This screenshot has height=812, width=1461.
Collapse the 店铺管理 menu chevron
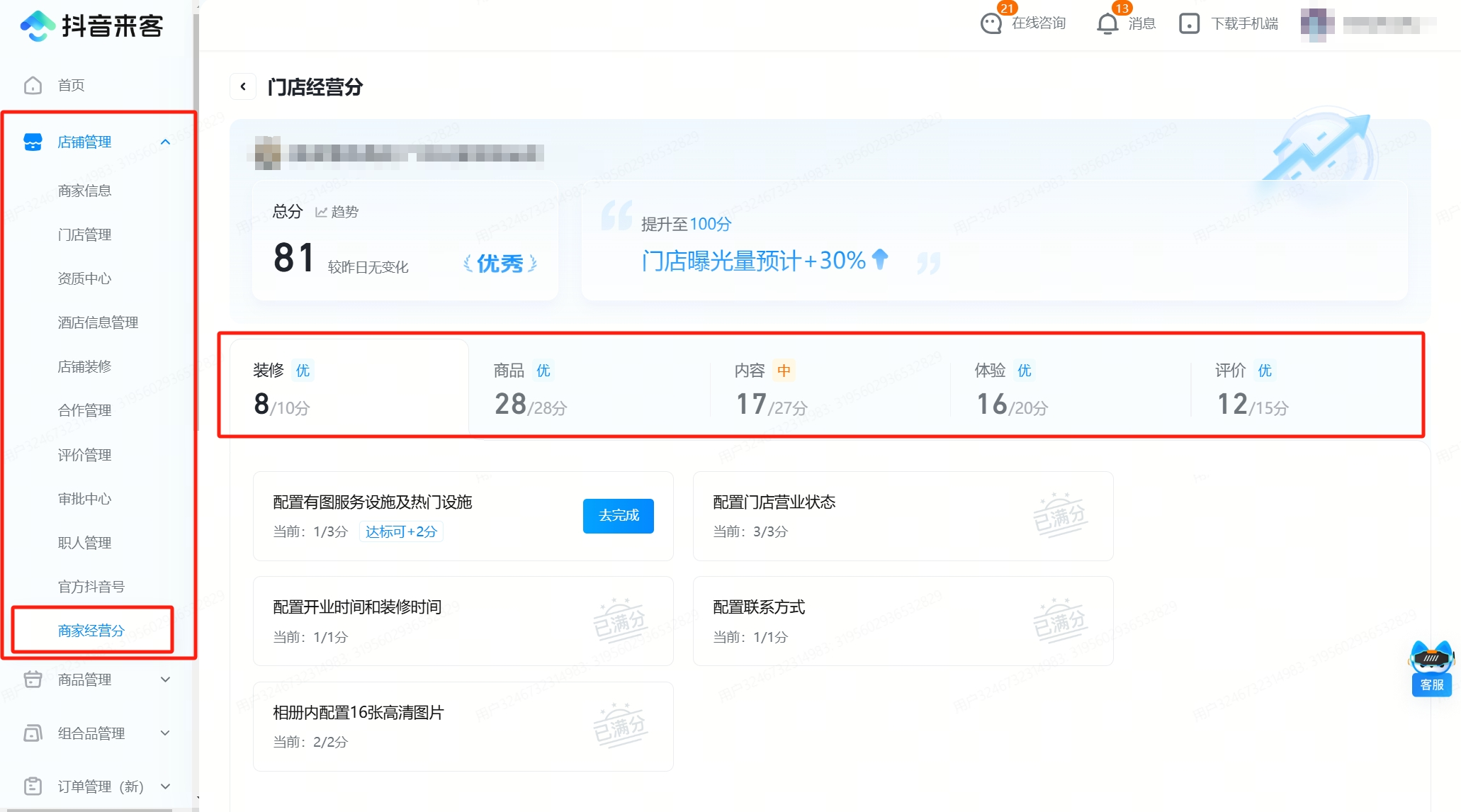165,142
